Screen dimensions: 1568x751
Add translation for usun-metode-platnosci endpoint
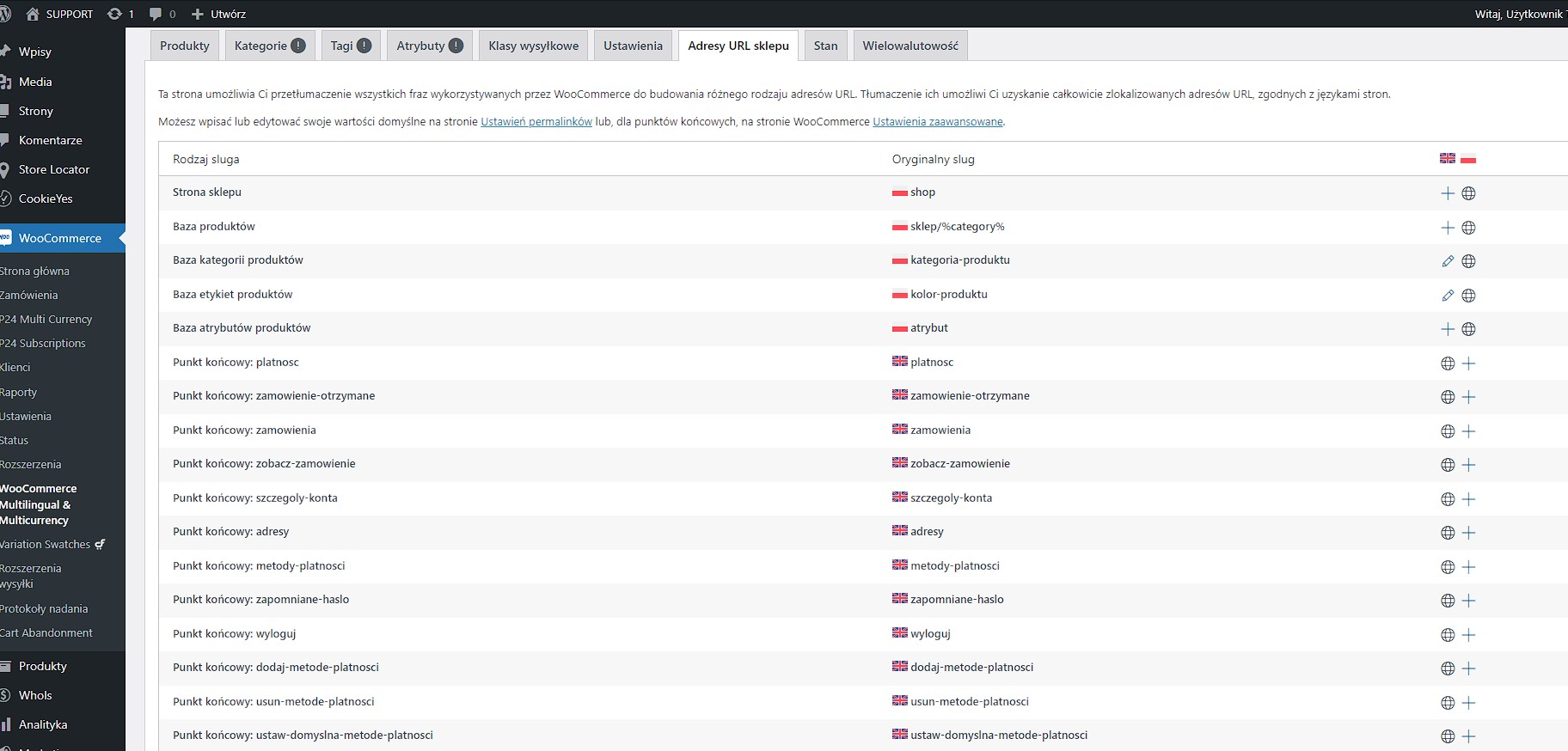click(1468, 703)
